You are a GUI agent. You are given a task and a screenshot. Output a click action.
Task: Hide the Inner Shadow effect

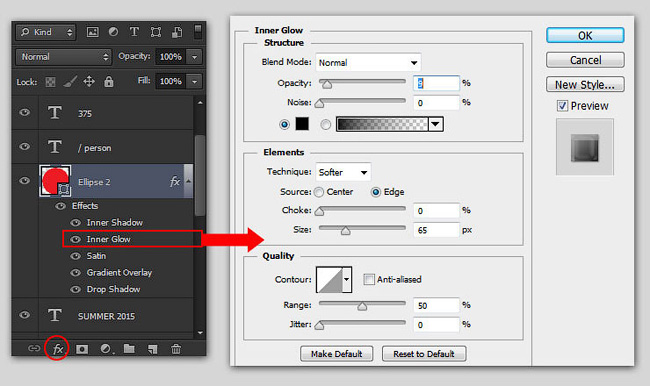(x=75, y=223)
